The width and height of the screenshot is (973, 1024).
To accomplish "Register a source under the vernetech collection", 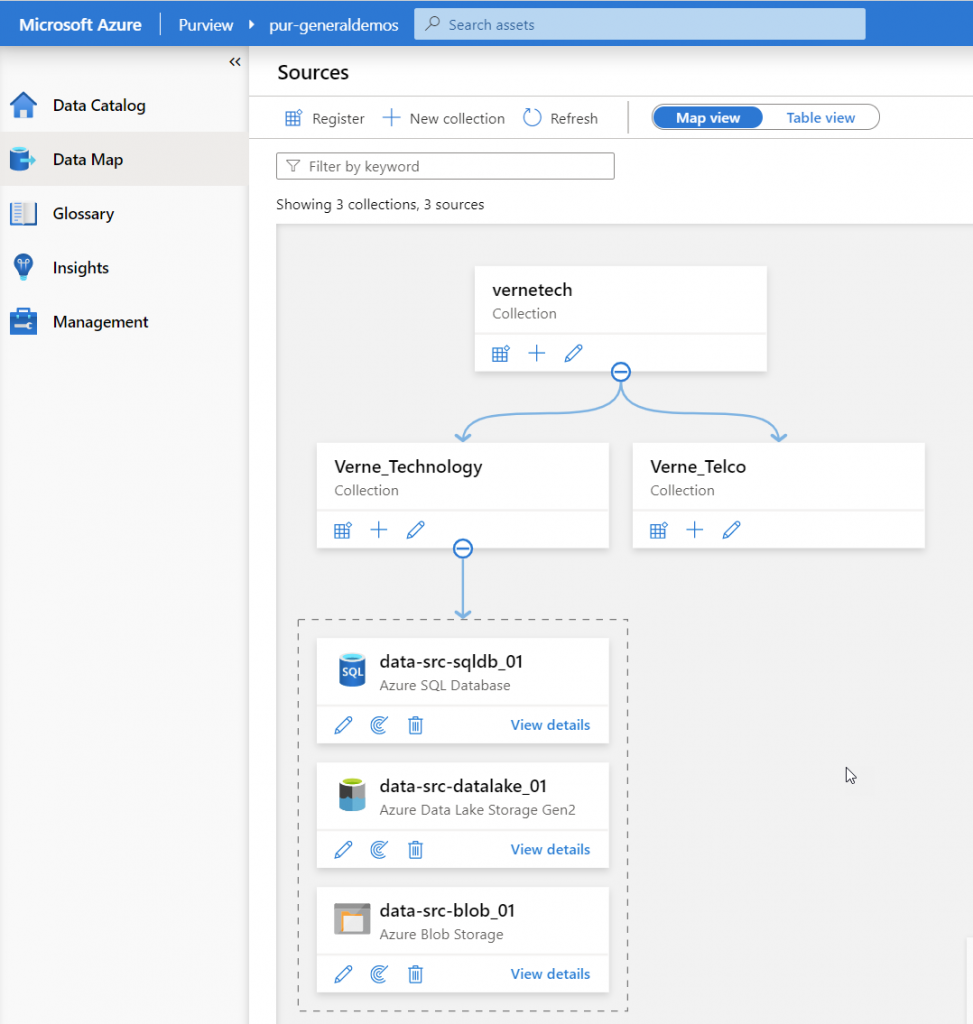I will point(500,353).
